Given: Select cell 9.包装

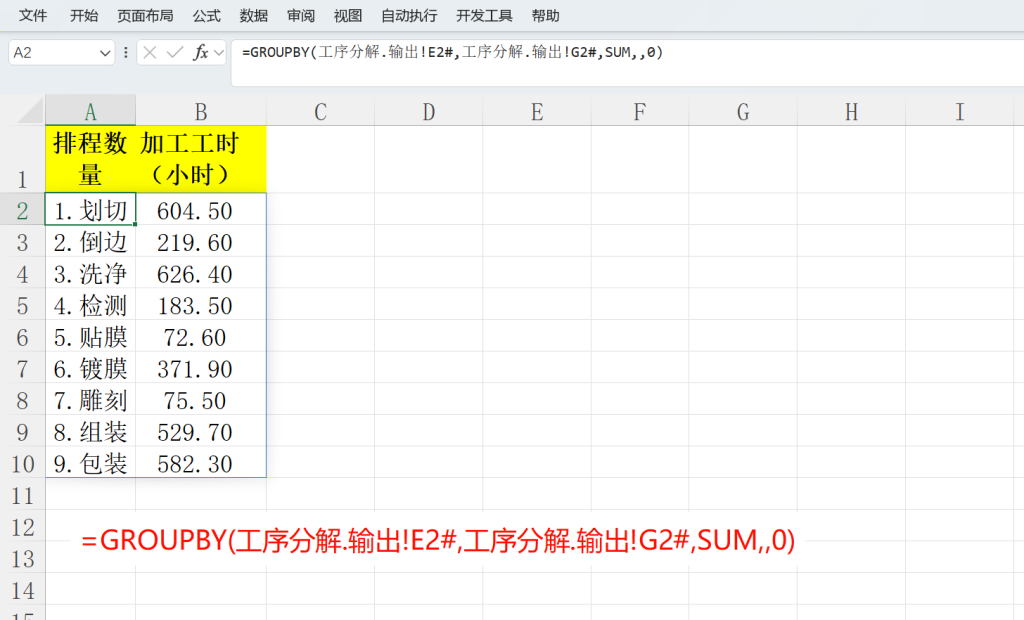Looking at the screenshot, I should pyautogui.click(x=90, y=462).
